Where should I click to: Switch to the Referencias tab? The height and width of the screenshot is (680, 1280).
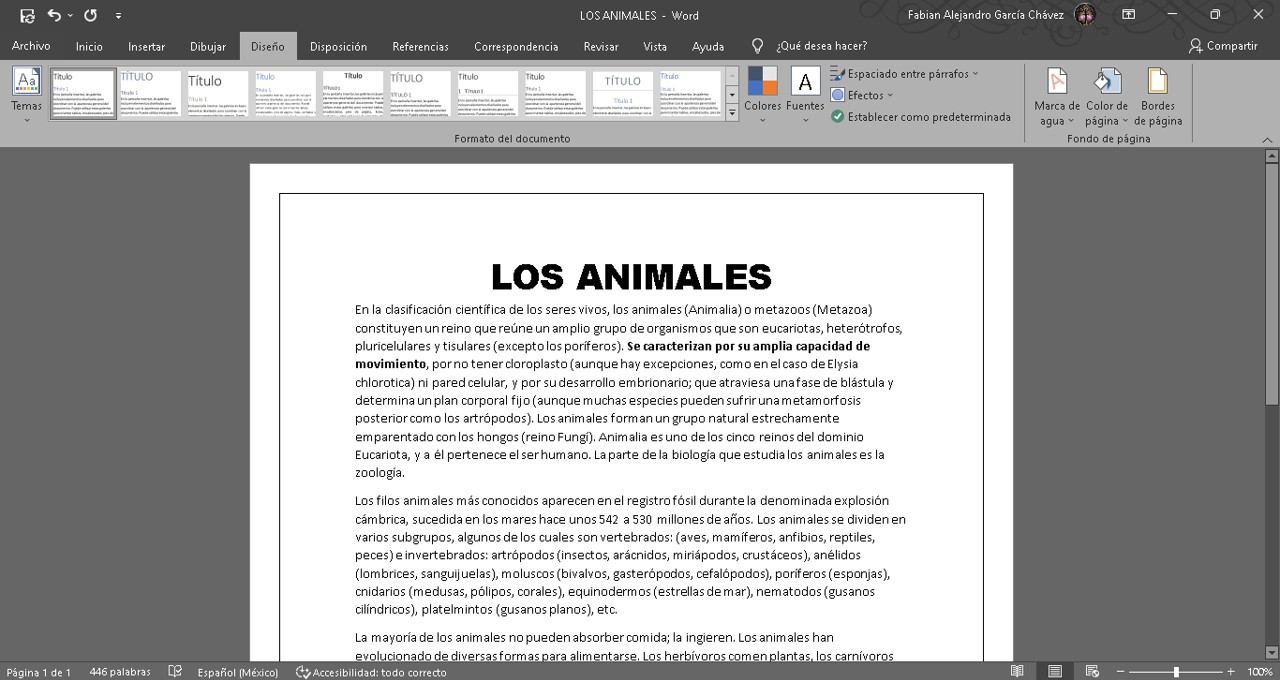point(420,46)
